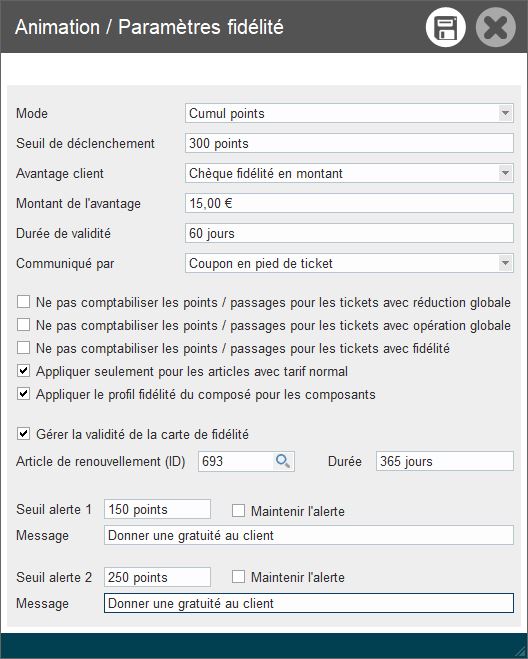
Task: Close the Paramètres fidélité dialog
Action: 496,27
